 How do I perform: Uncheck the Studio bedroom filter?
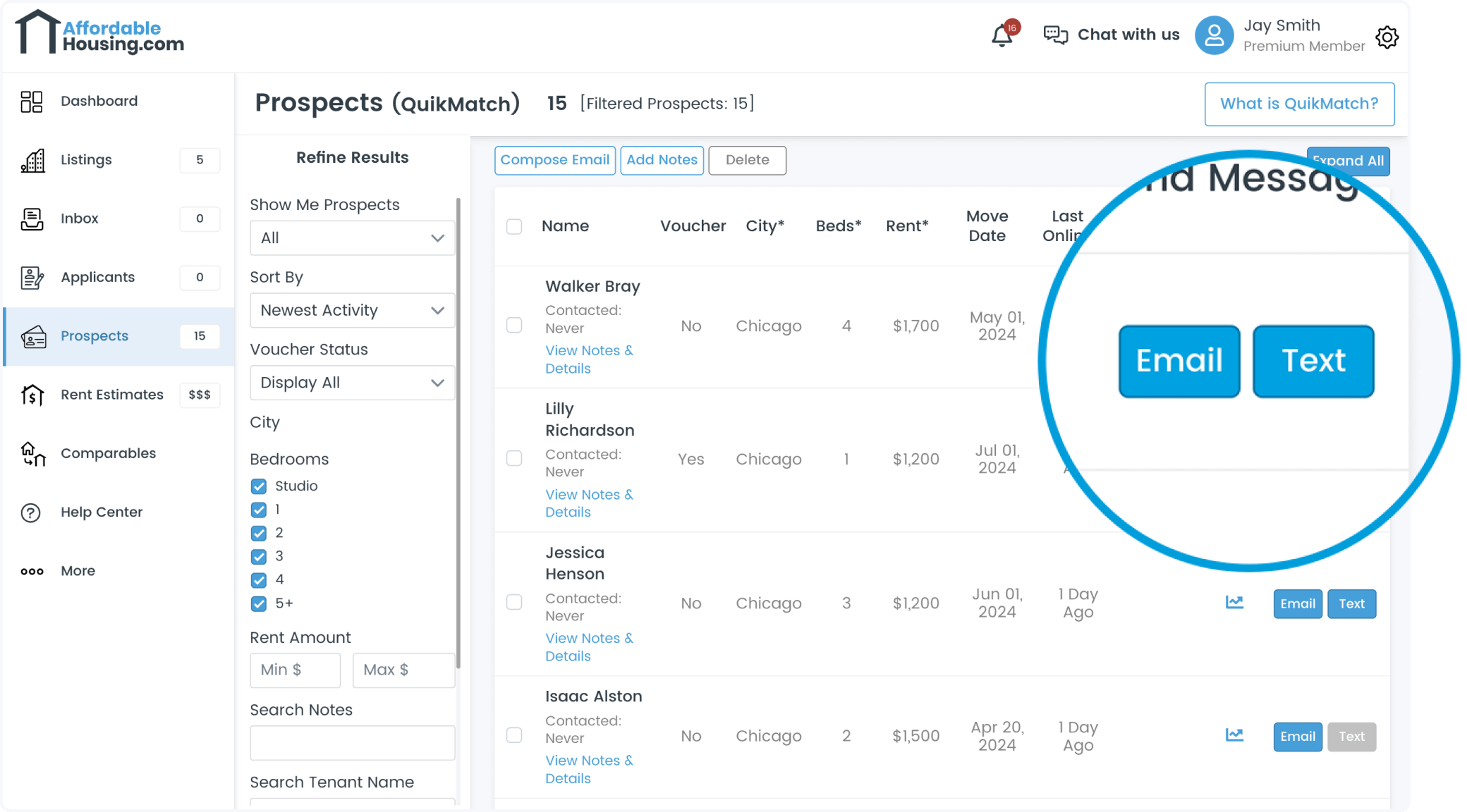tap(259, 486)
